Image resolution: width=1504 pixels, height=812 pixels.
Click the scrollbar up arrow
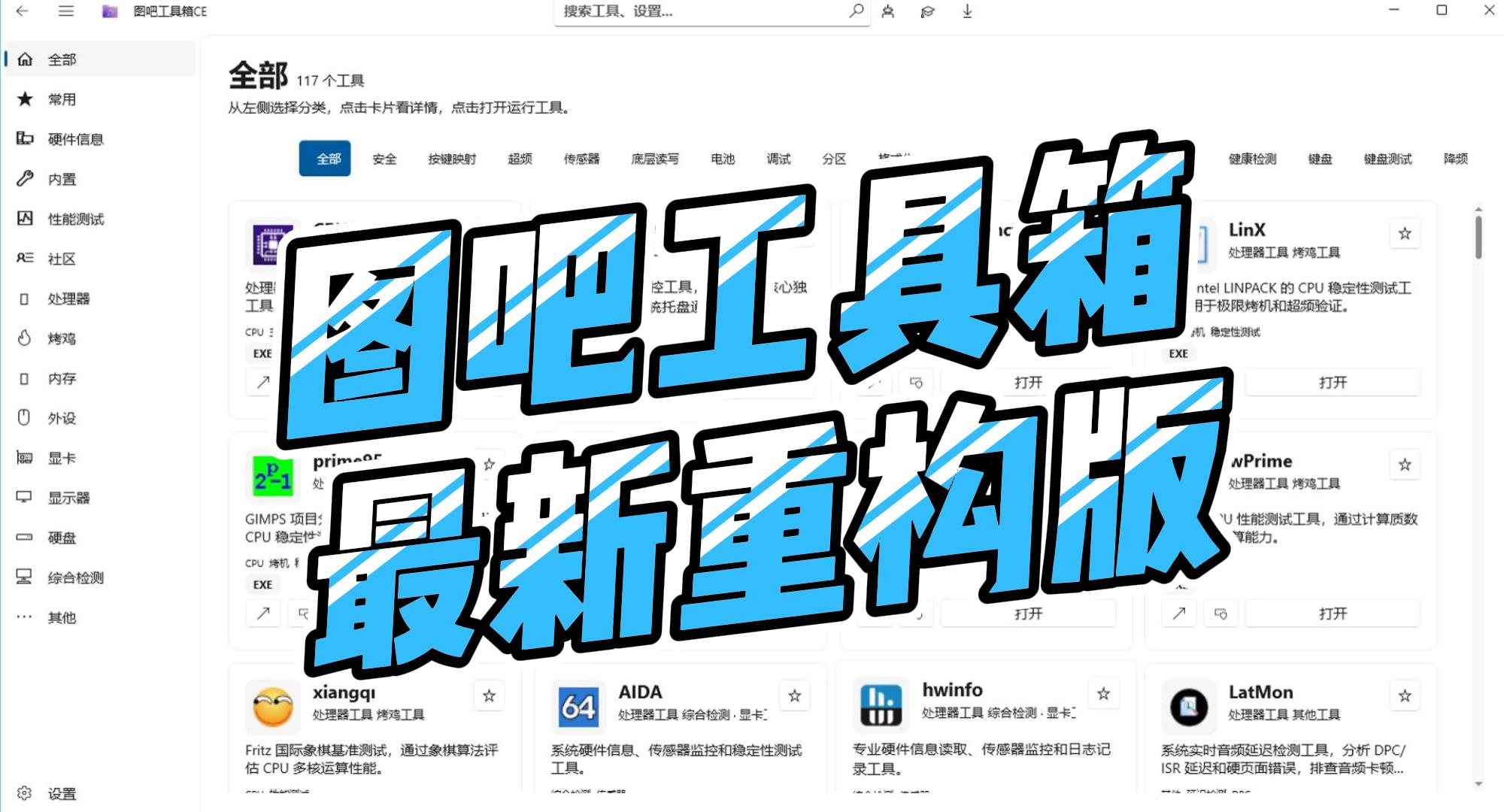(1478, 210)
